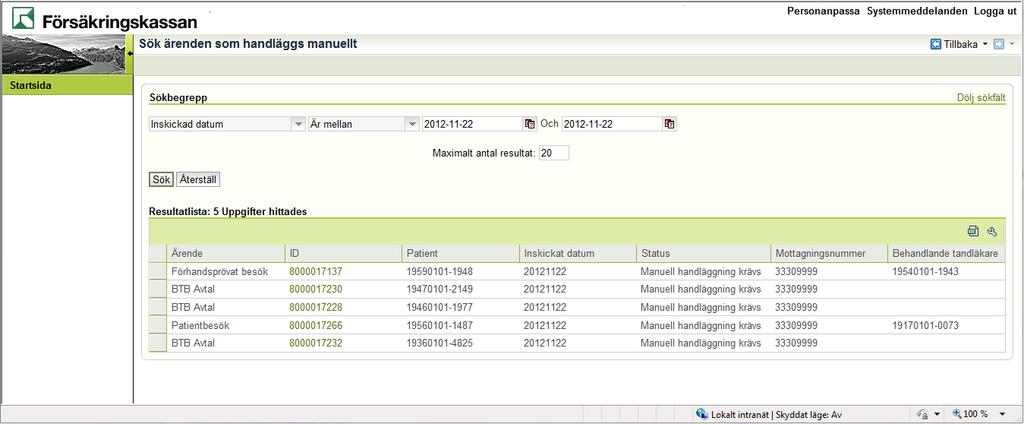Screen dimensions: 1024x424
Task: Click the Lokalt intranät globe icon
Action: click(x=702, y=414)
